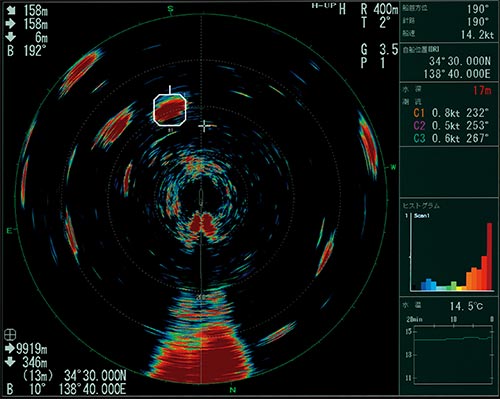Click the T 2° tilt angle setting
500x399 pixels.
375,23
